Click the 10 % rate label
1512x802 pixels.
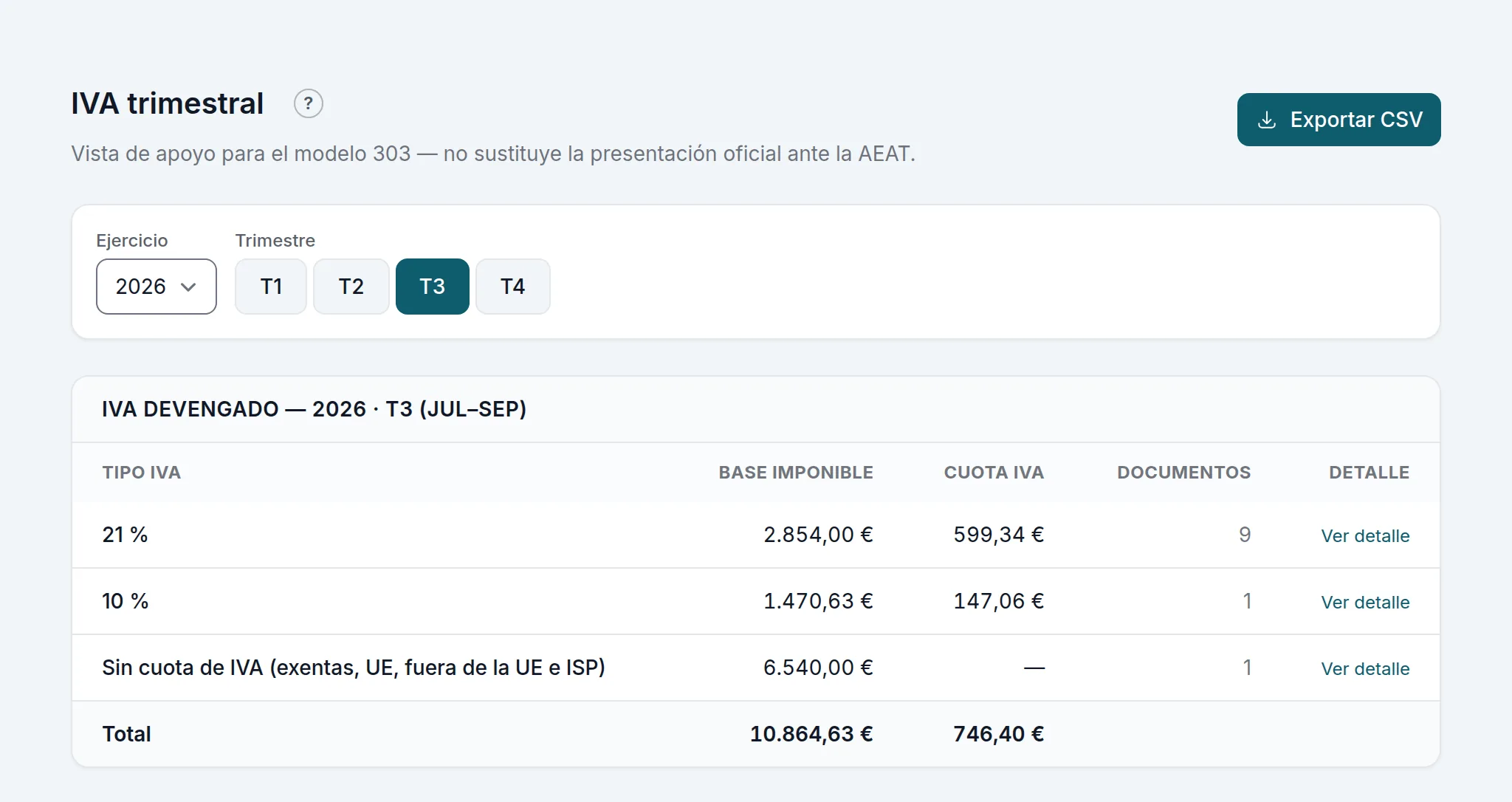(x=125, y=601)
